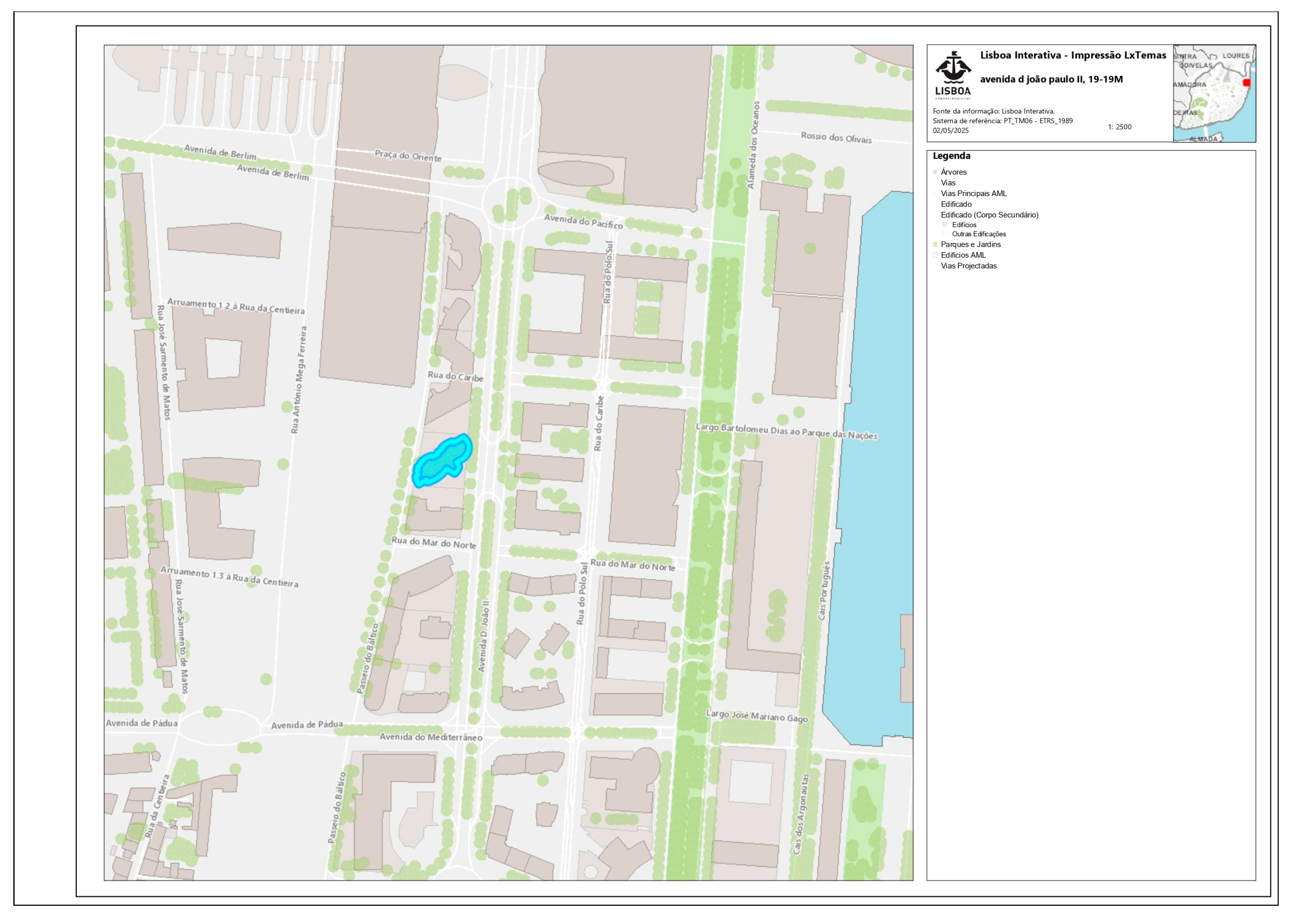Click the Alameda dos Oceanos street label
The height and width of the screenshot is (924, 1291).
(753, 145)
